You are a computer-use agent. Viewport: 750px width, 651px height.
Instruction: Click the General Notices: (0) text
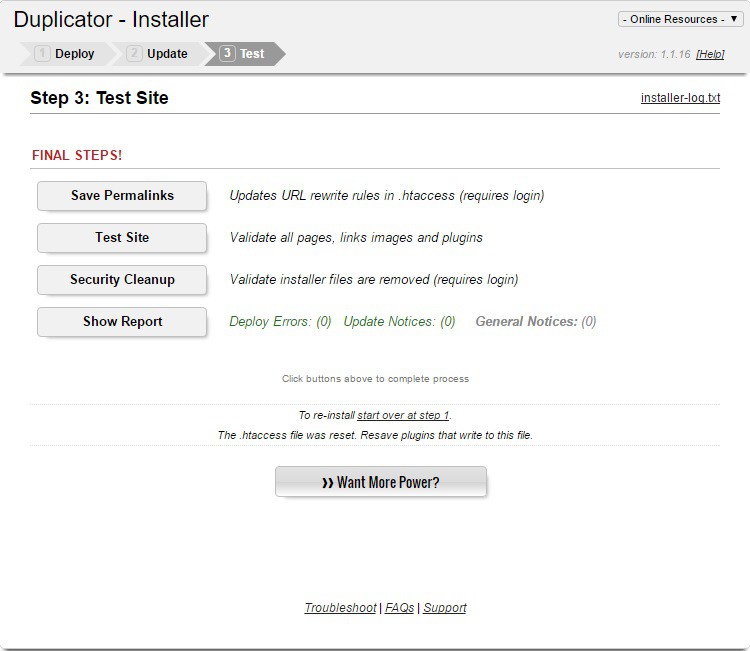536,321
